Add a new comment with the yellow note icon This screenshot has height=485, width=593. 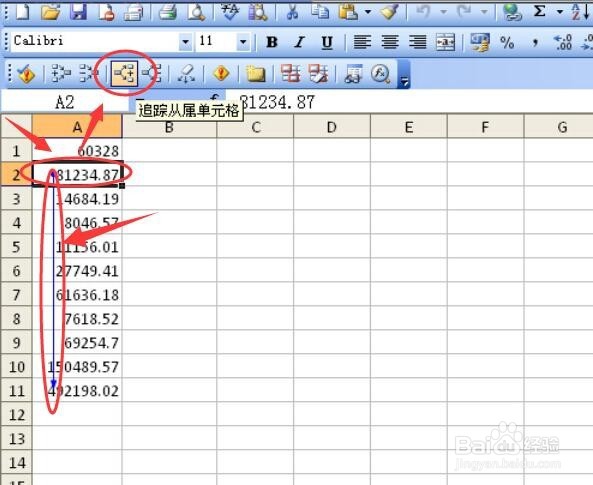click(256, 73)
